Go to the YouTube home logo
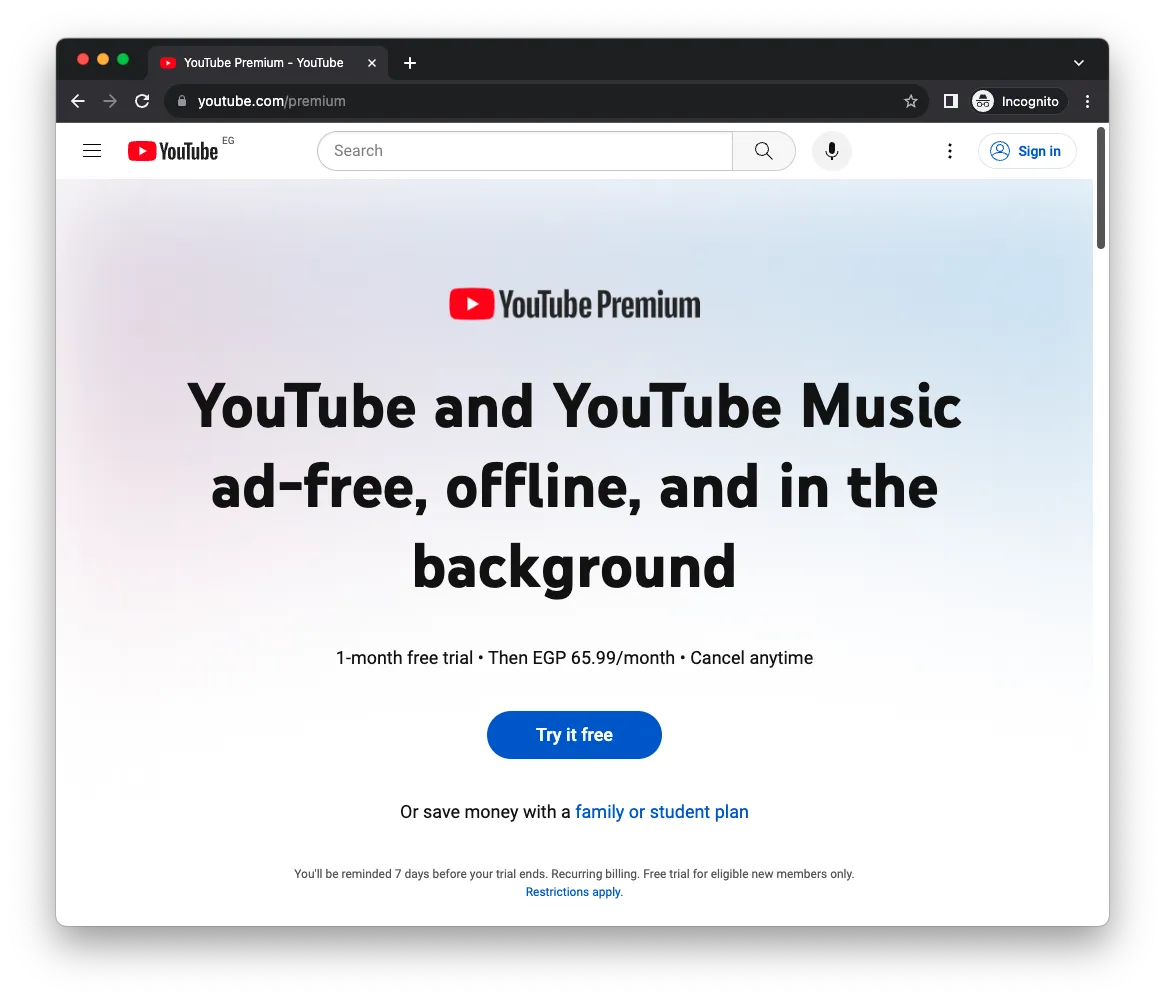This screenshot has height=1000, width=1165. (173, 151)
